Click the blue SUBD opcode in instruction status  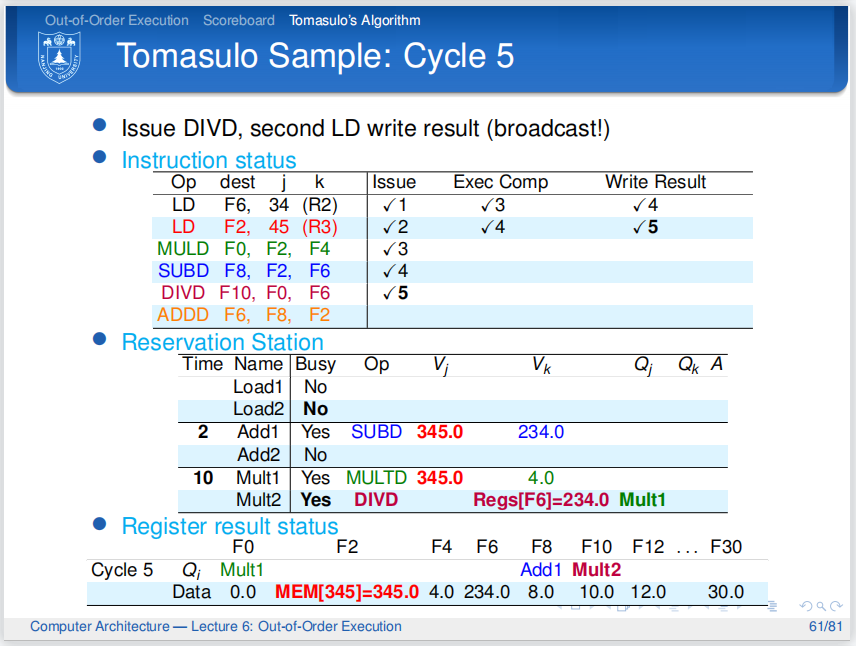point(183,271)
